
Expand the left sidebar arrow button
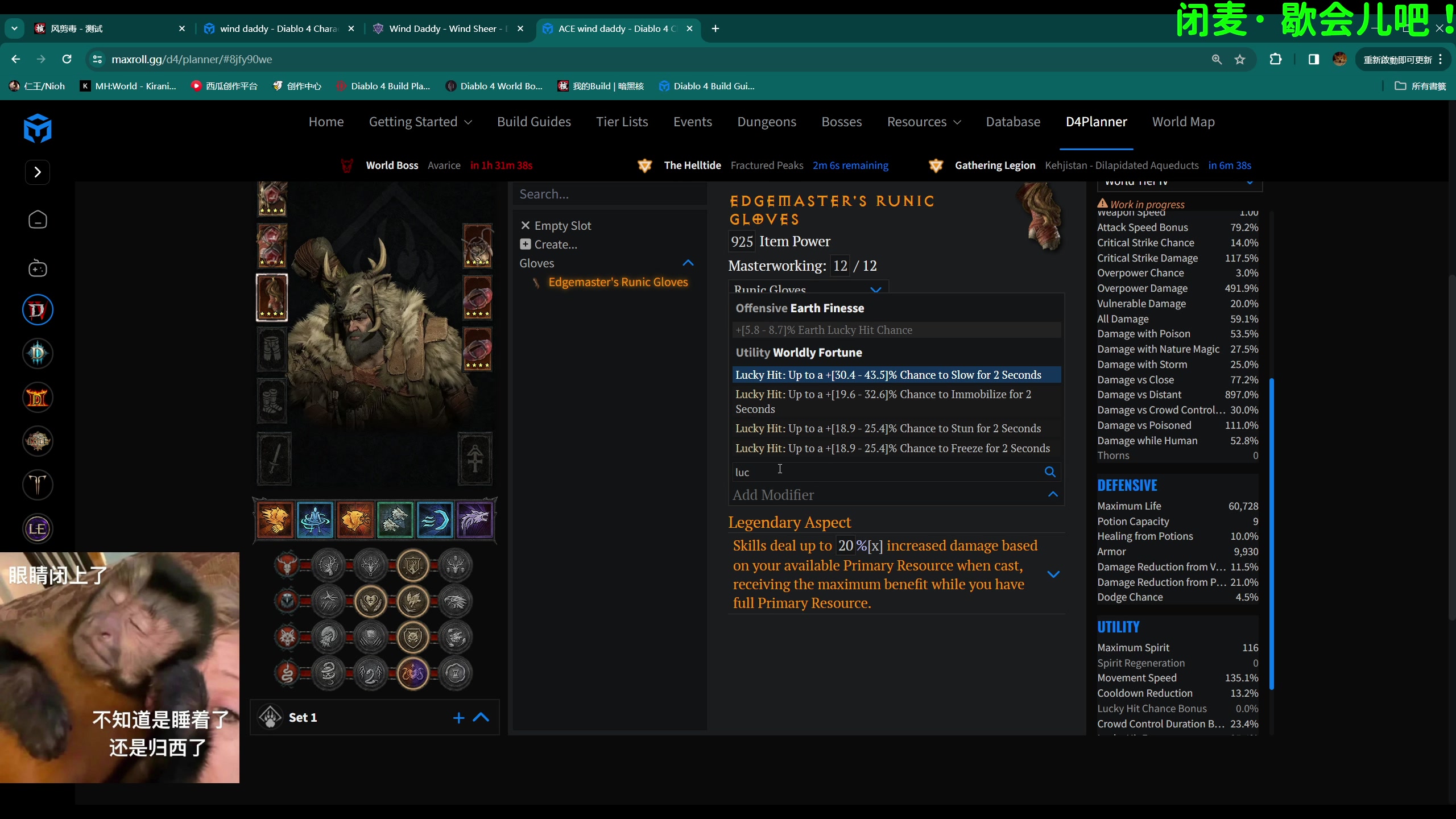click(x=38, y=172)
